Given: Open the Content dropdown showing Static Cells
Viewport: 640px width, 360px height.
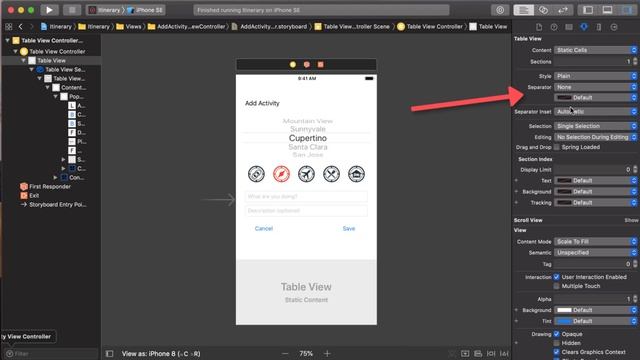Looking at the screenshot, I should point(595,50).
